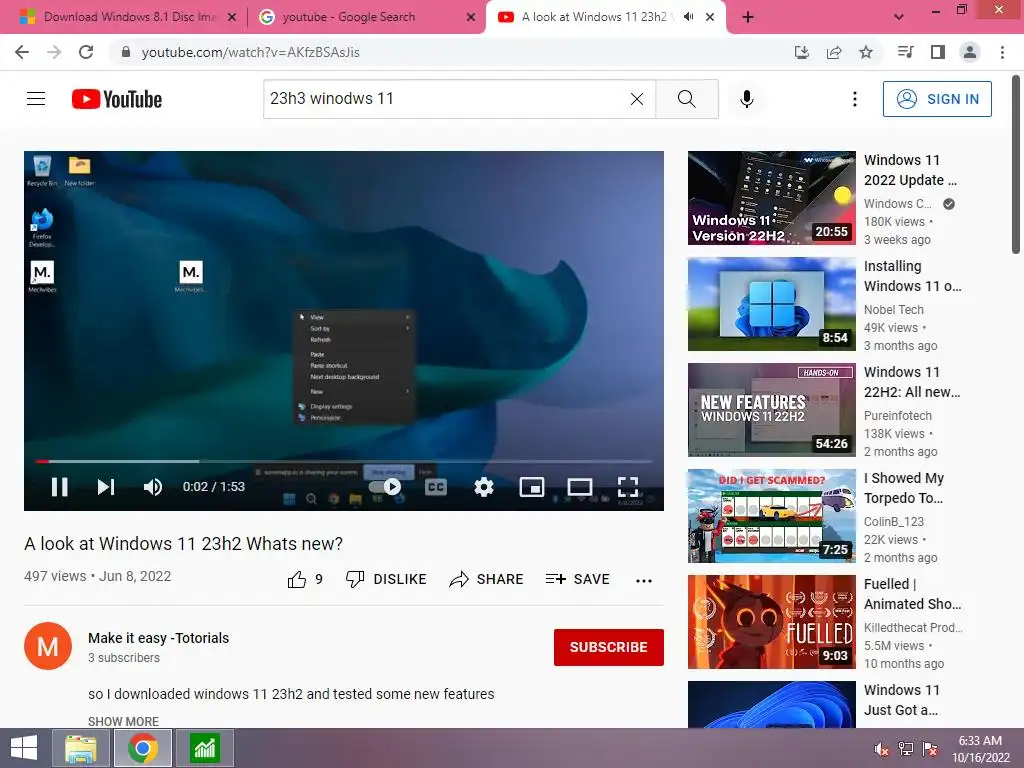Turn on closed captions (CC)

[x=436, y=487]
